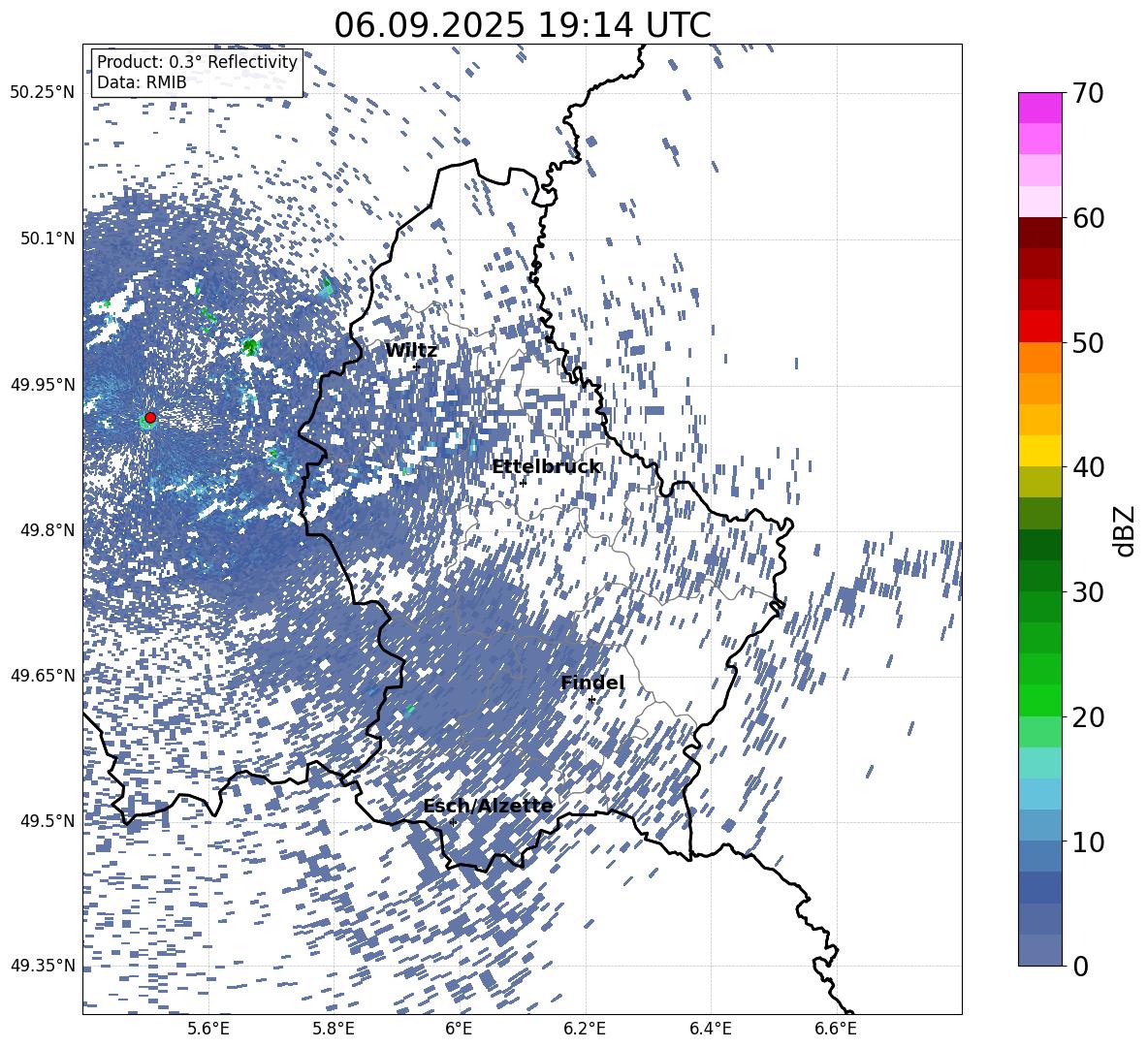Viewport: 1148px width, 1048px height.
Task: Click the 50.25°N latitude label
Action: click(43, 93)
